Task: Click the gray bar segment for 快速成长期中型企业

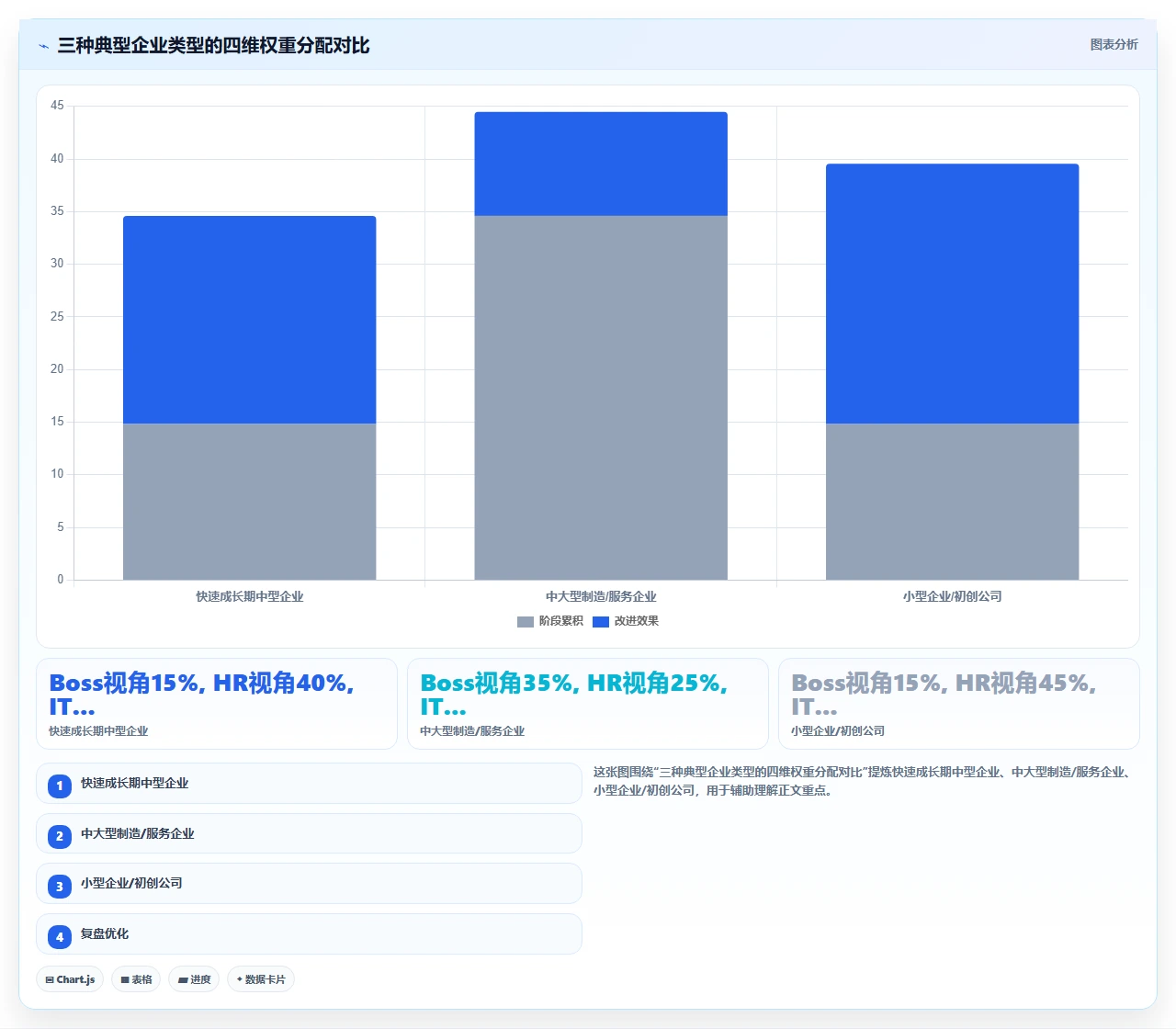Action: pos(249,502)
